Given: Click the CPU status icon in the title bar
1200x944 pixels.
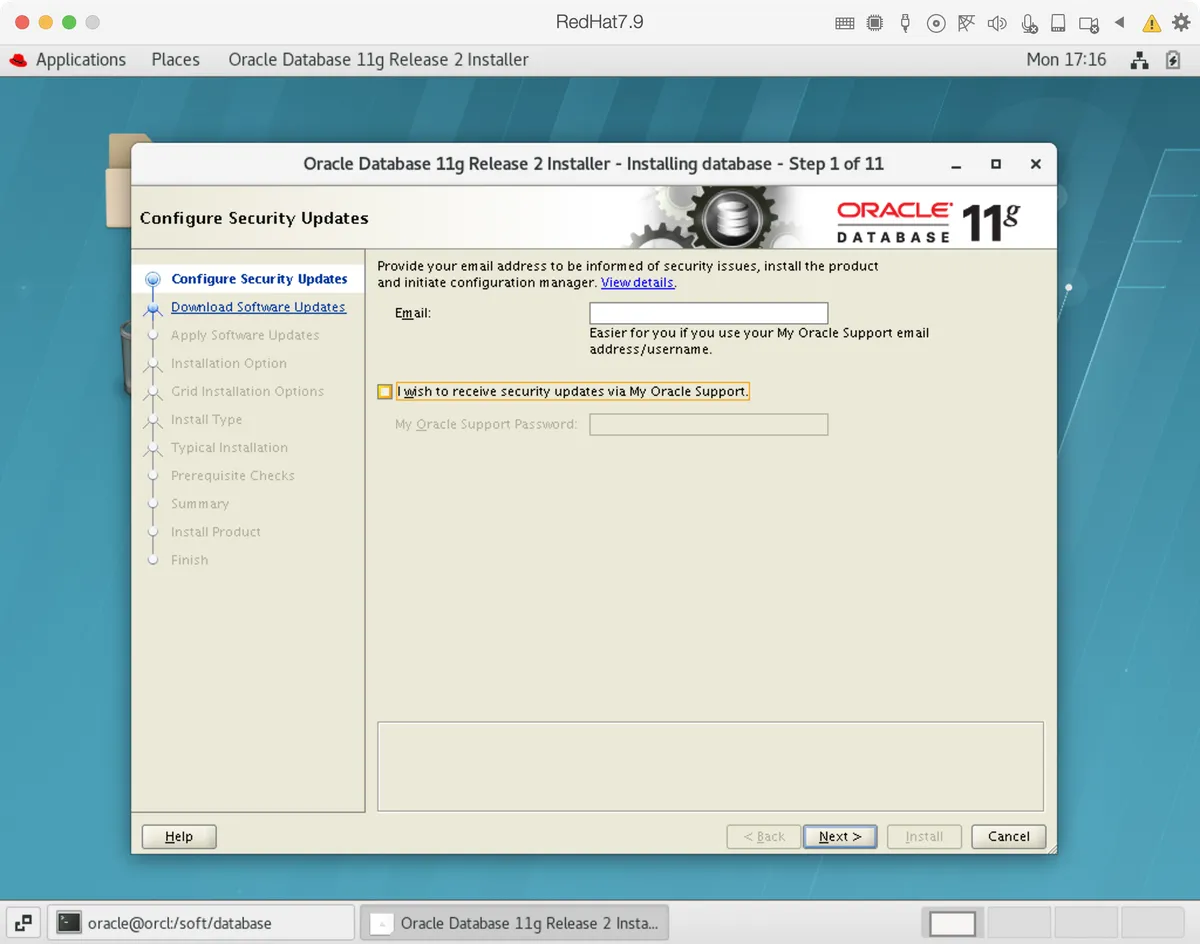Looking at the screenshot, I should pos(875,22).
